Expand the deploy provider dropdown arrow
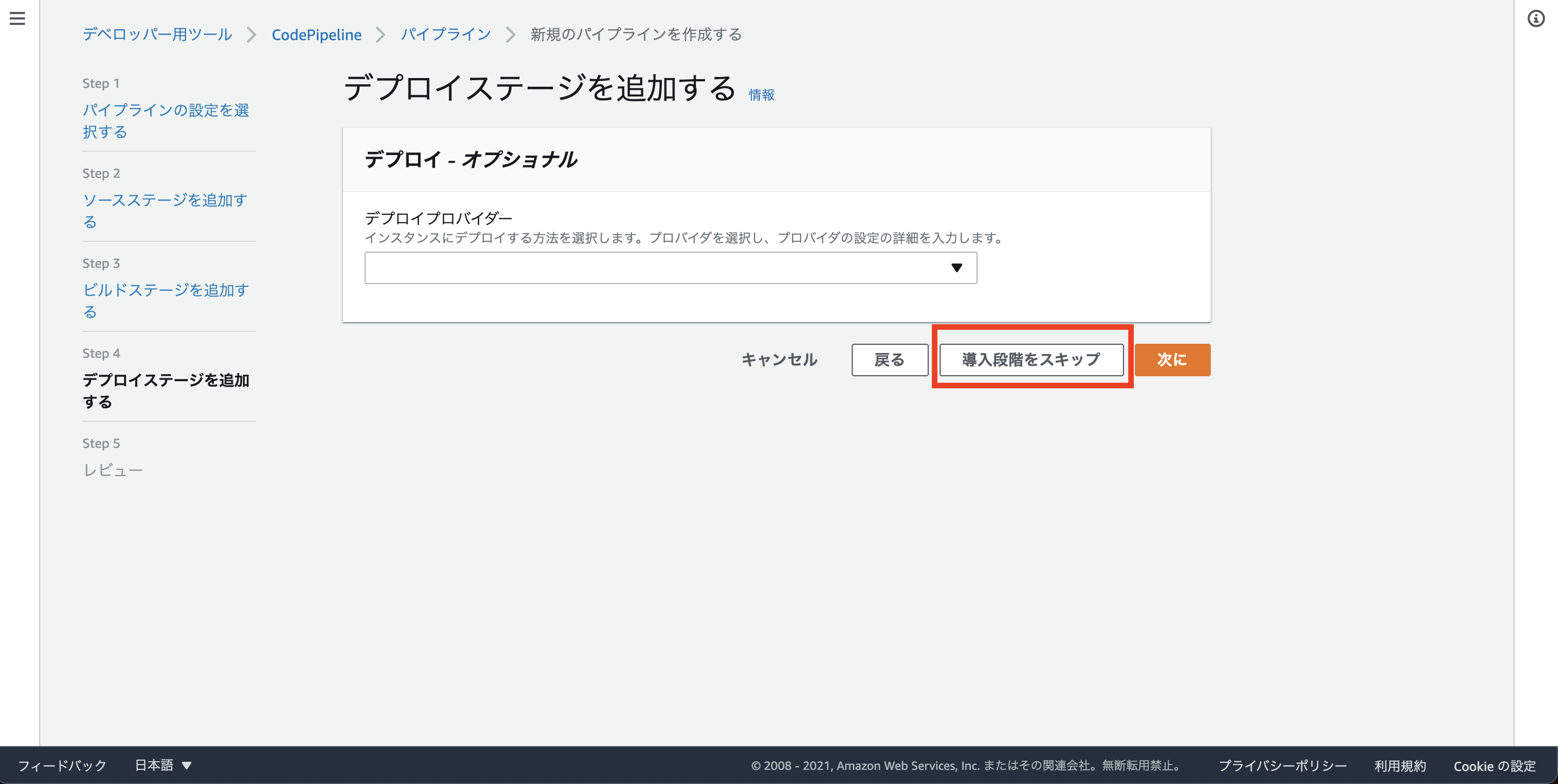Image resolution: width=1558 pixels, height=784 pixels. pos(956,268)
